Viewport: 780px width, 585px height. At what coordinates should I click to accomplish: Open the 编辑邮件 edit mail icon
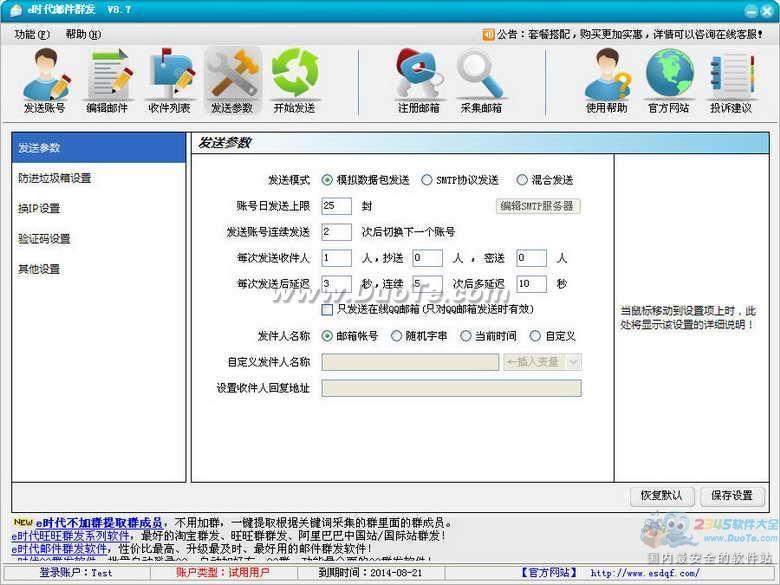[107, 81]
